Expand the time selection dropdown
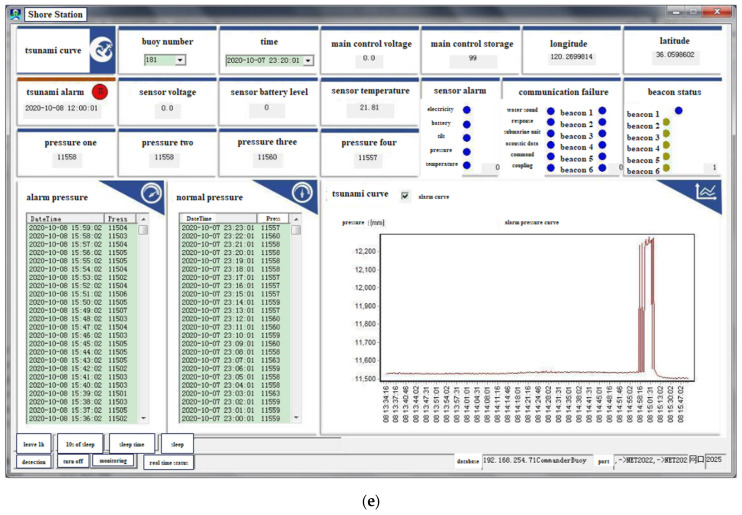The width and height of the screenshot is (742, 515). coord(308,60)
